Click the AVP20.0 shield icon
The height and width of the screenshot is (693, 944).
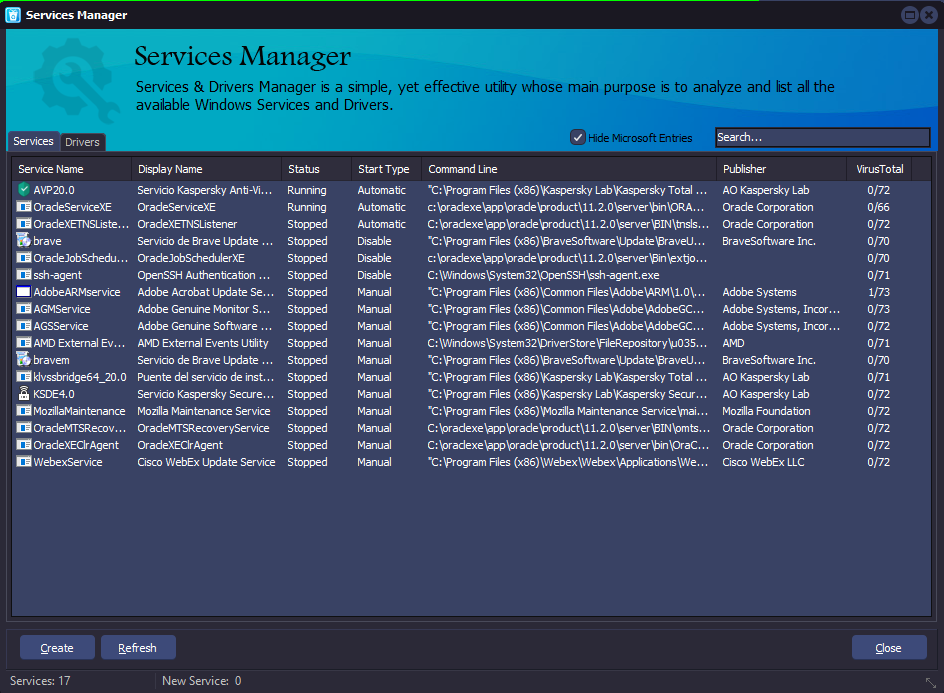(23, 190)
